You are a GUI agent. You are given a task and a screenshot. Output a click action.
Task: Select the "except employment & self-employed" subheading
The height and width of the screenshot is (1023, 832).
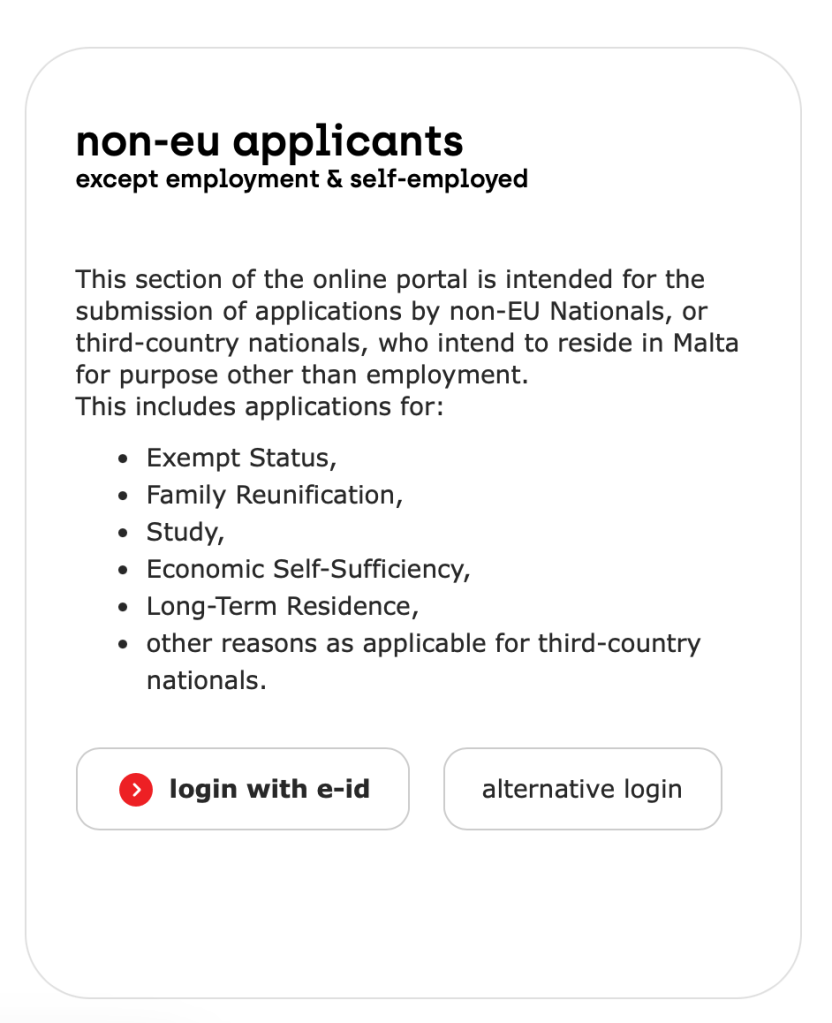pos(301,180)
